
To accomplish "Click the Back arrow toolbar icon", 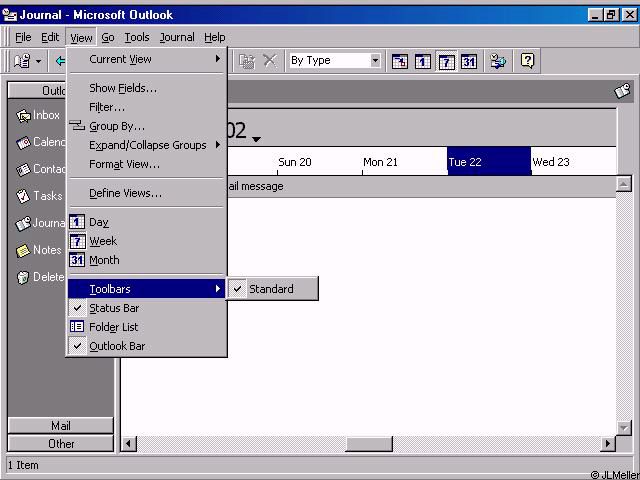I will 60,61.
